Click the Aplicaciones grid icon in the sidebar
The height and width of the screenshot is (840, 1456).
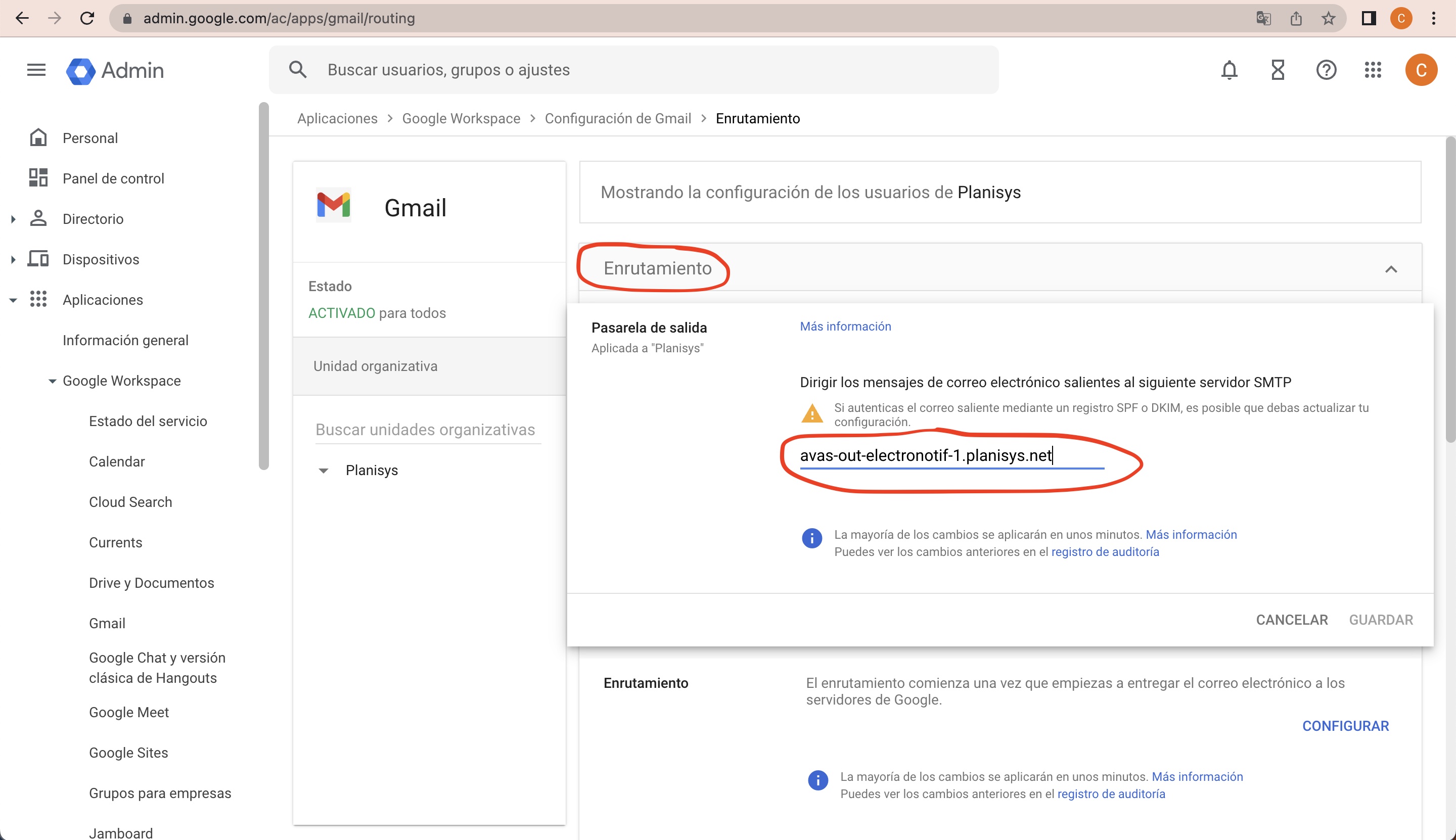point(38,299)
